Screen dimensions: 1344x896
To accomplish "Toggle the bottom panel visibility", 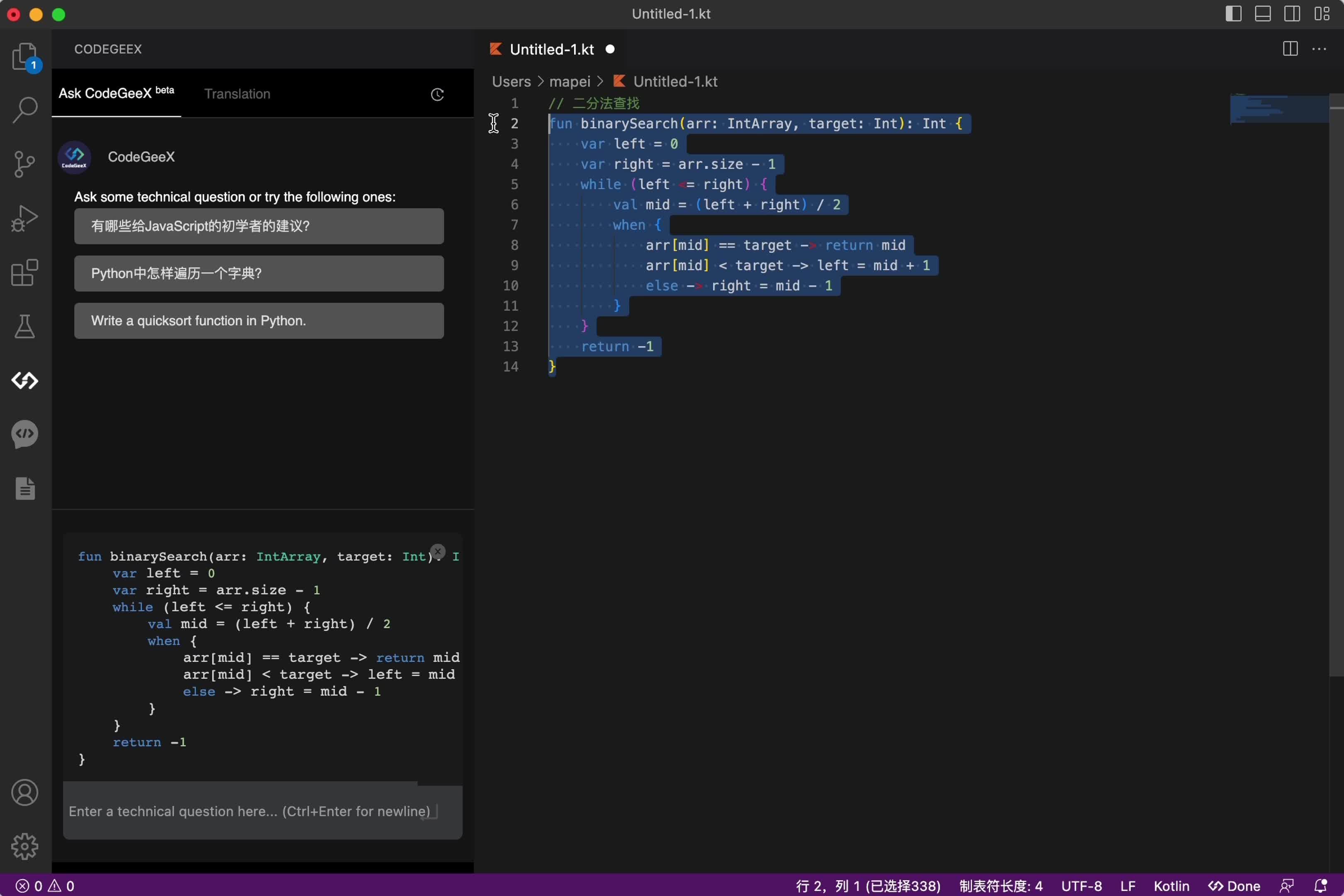I will click(x=1263, y=14).
